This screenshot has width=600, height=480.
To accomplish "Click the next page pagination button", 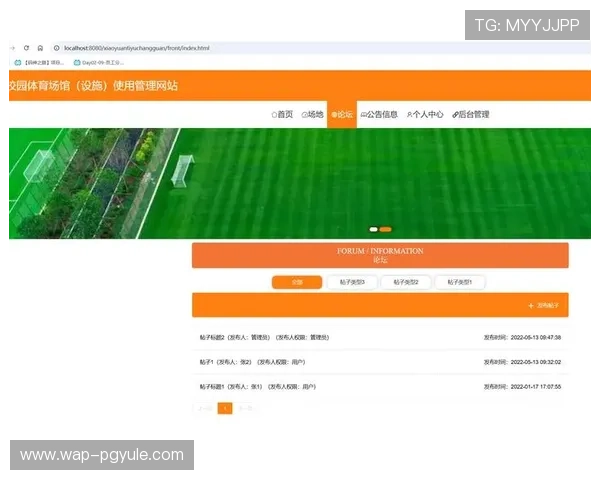I will 245,408.
